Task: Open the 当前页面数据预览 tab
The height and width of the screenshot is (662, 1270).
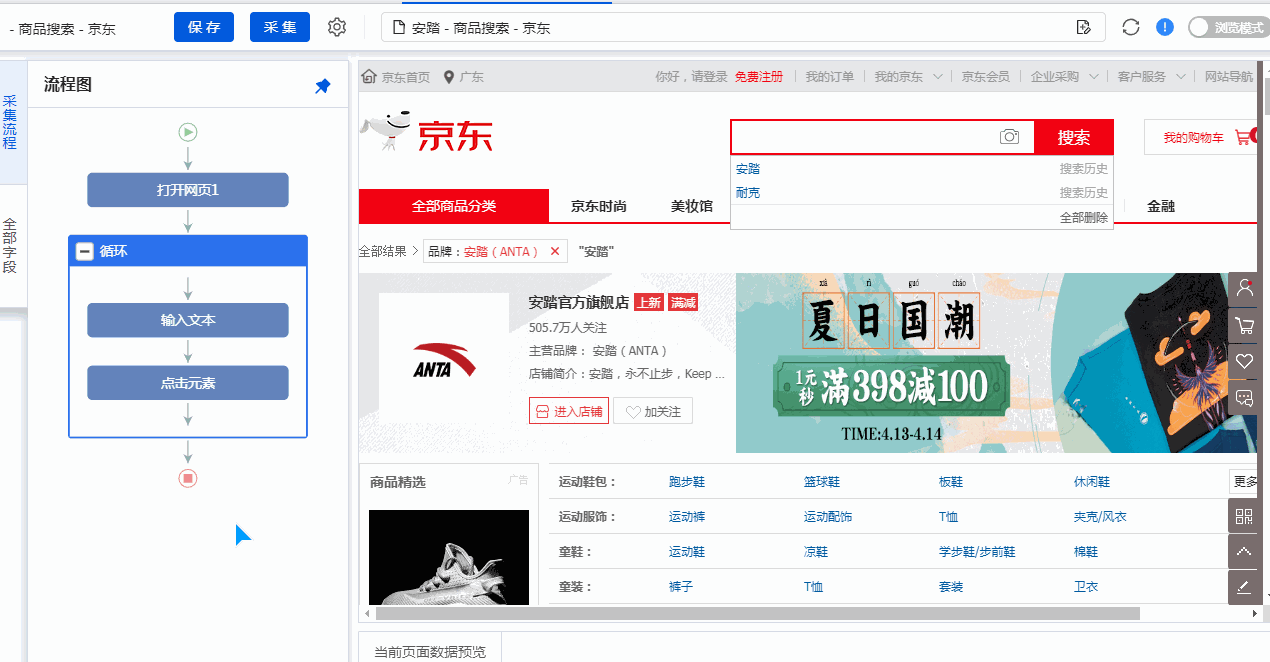Action: point(430,651)
